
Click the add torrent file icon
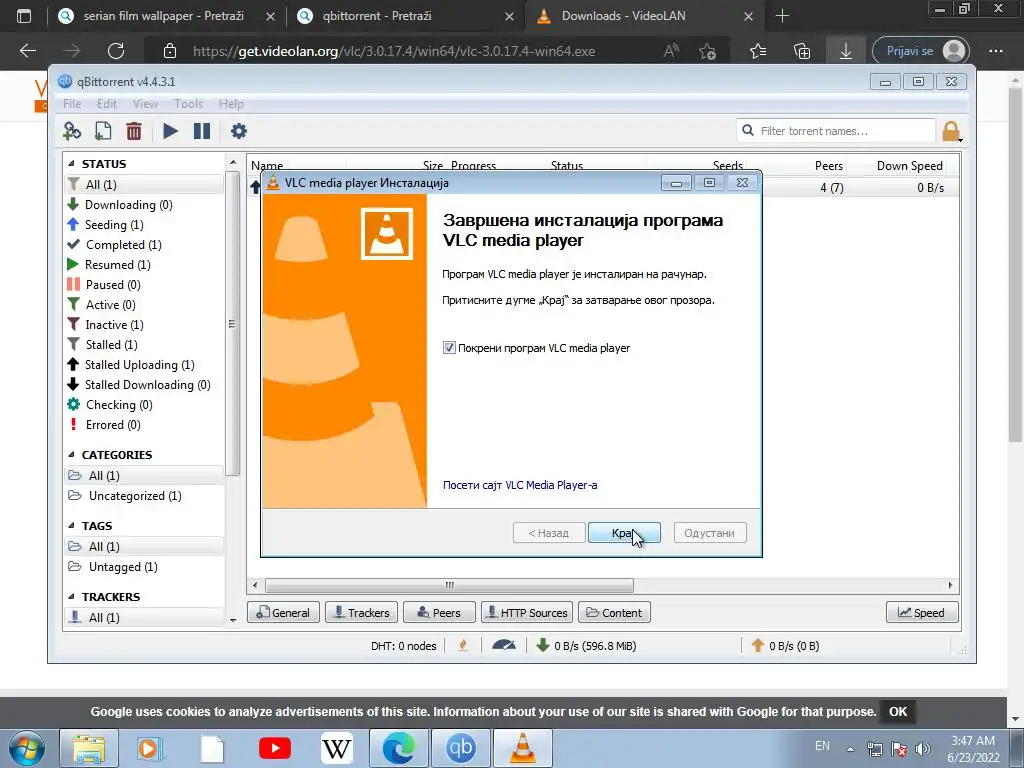(x=103, y=131)
